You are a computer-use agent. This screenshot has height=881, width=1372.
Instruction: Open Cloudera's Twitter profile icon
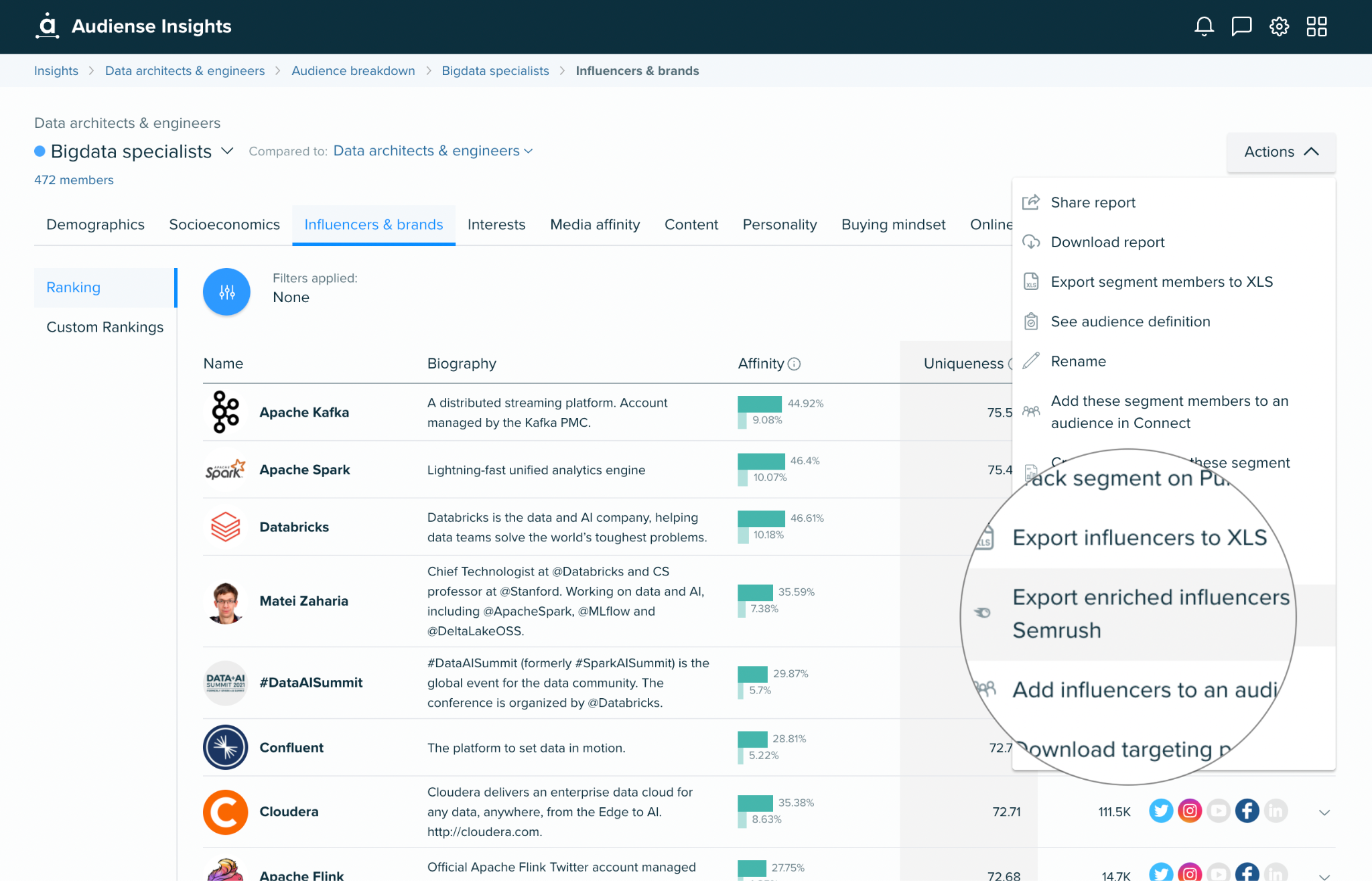pos(1161,811)
